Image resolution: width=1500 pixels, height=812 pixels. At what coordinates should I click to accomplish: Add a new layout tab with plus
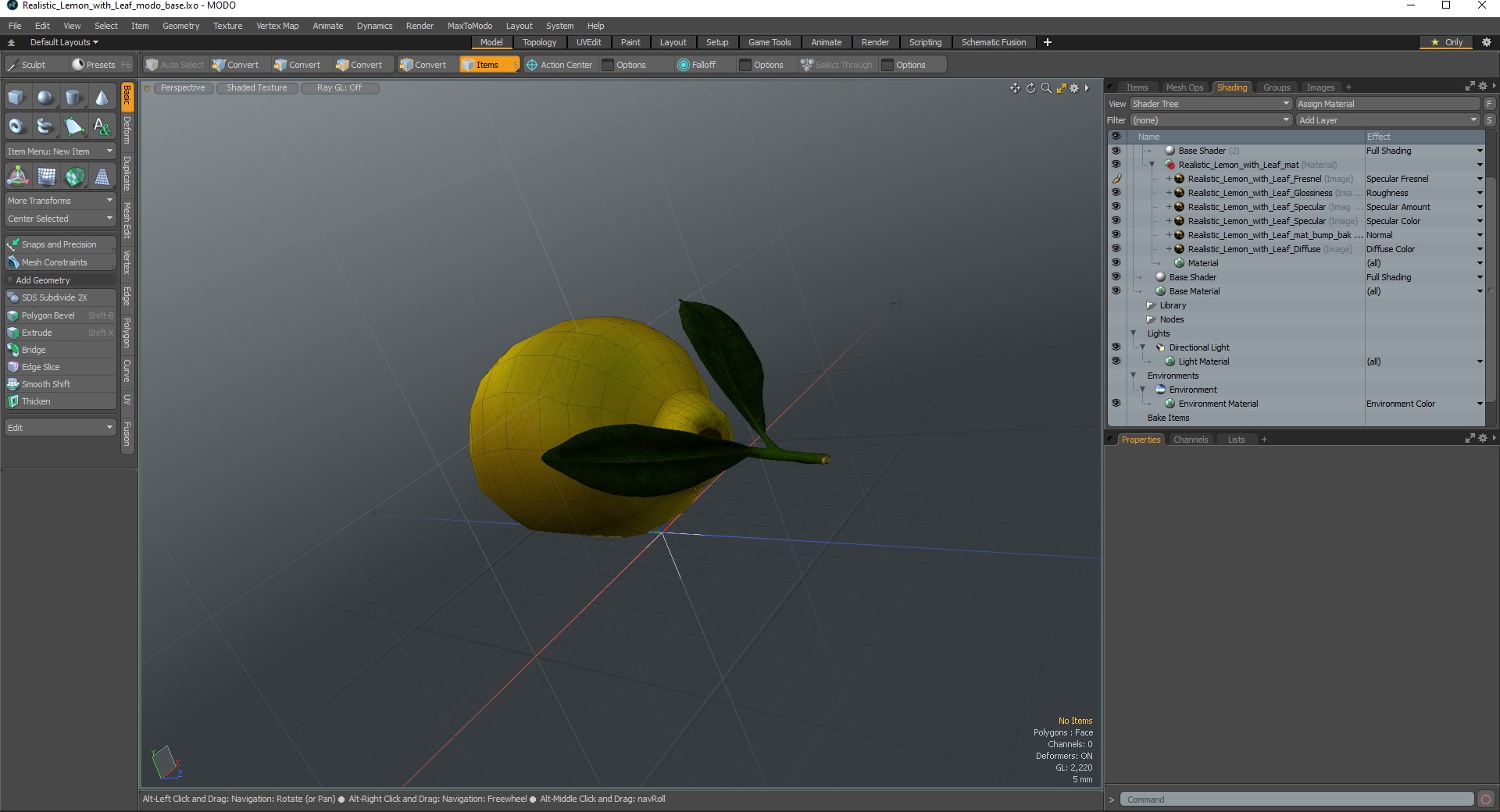point(1047,42)
